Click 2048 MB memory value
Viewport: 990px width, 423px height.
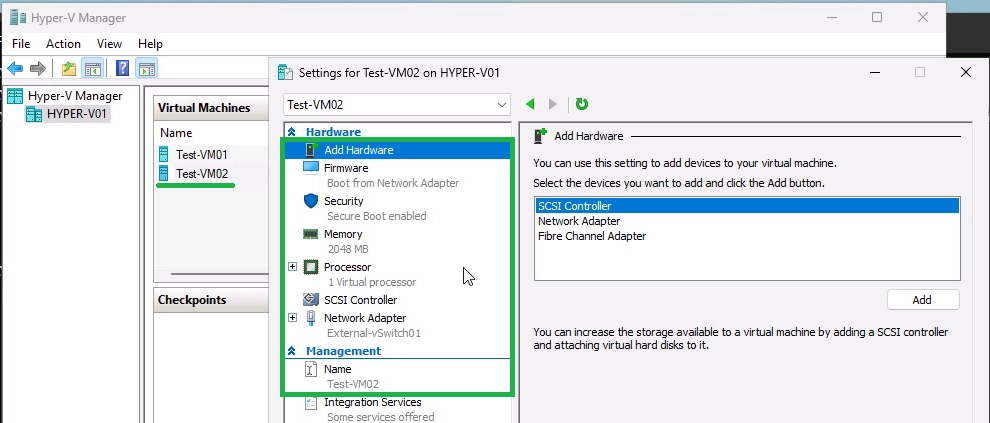348,249
